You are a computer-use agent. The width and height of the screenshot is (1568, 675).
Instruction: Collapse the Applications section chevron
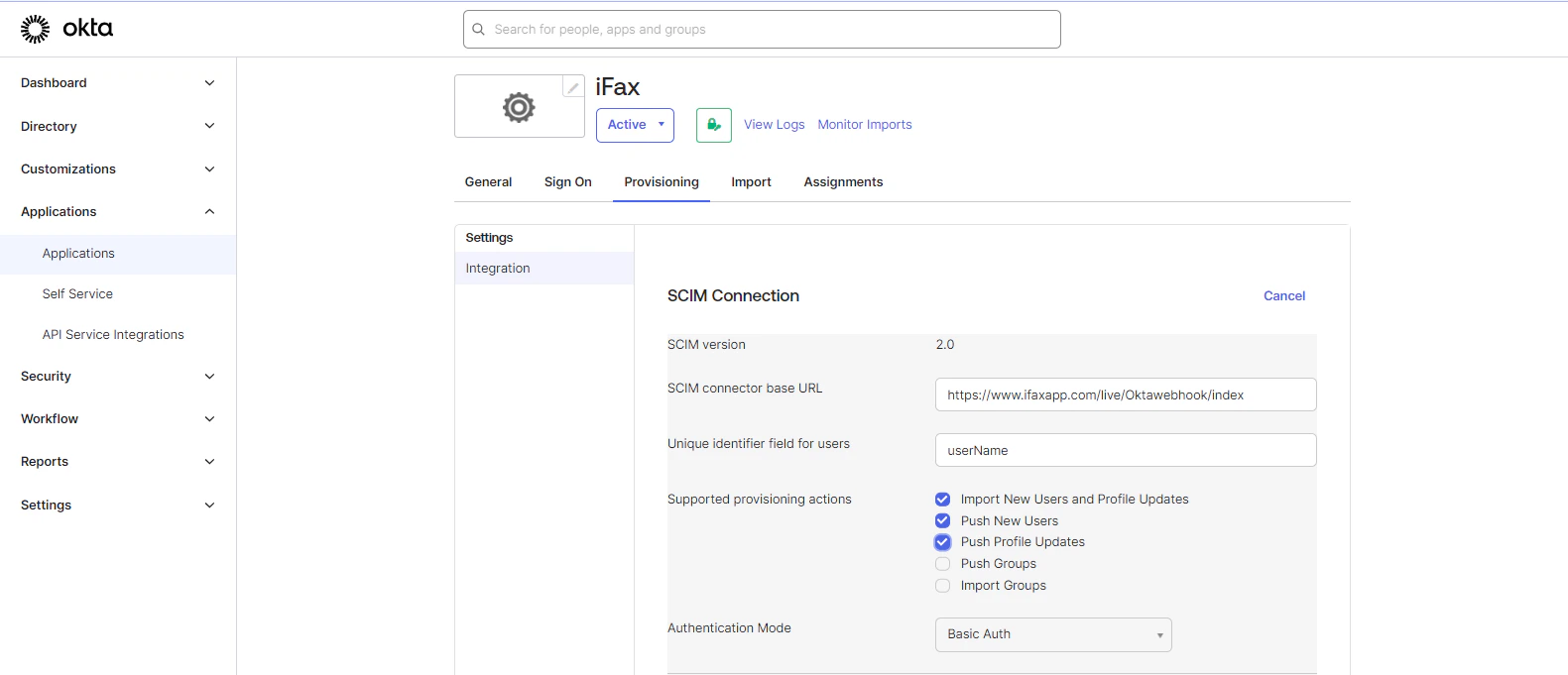(209, 212)
